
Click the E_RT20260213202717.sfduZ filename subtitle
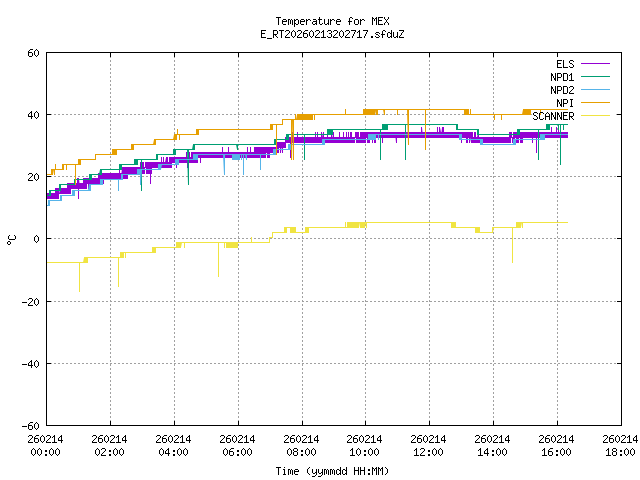tap(332, 34)
